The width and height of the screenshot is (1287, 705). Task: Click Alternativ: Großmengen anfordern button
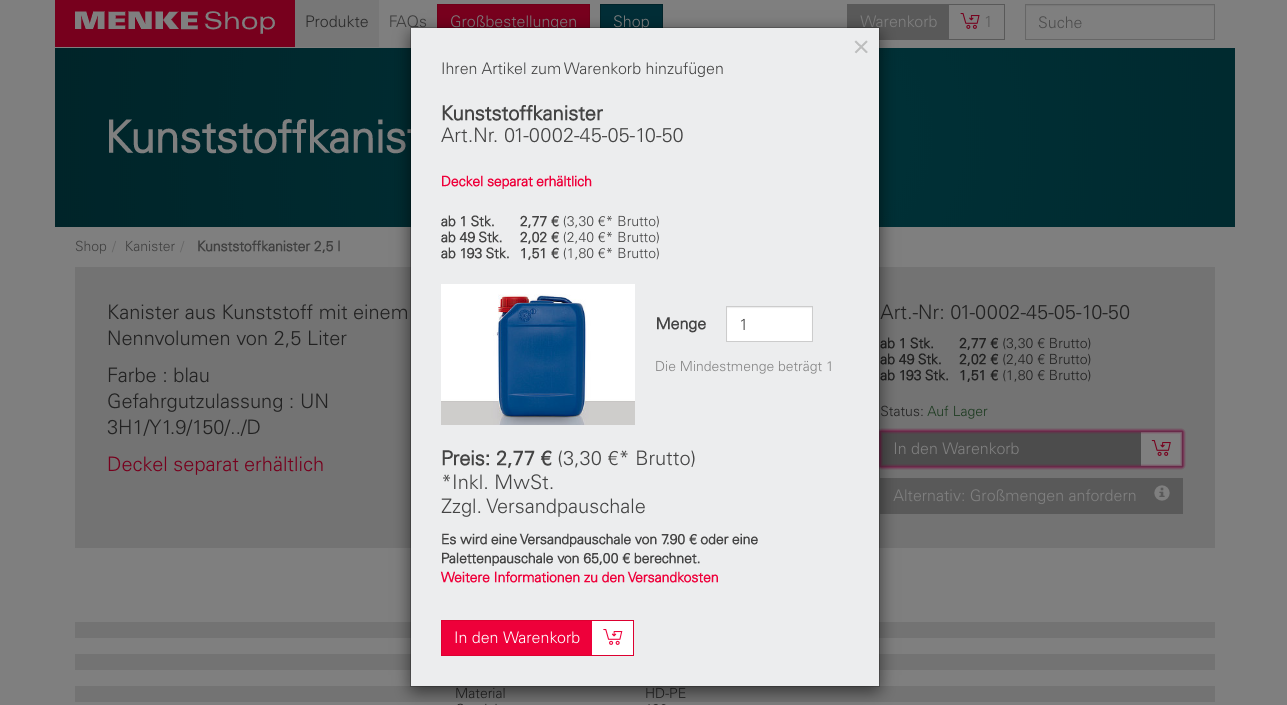1014,496
